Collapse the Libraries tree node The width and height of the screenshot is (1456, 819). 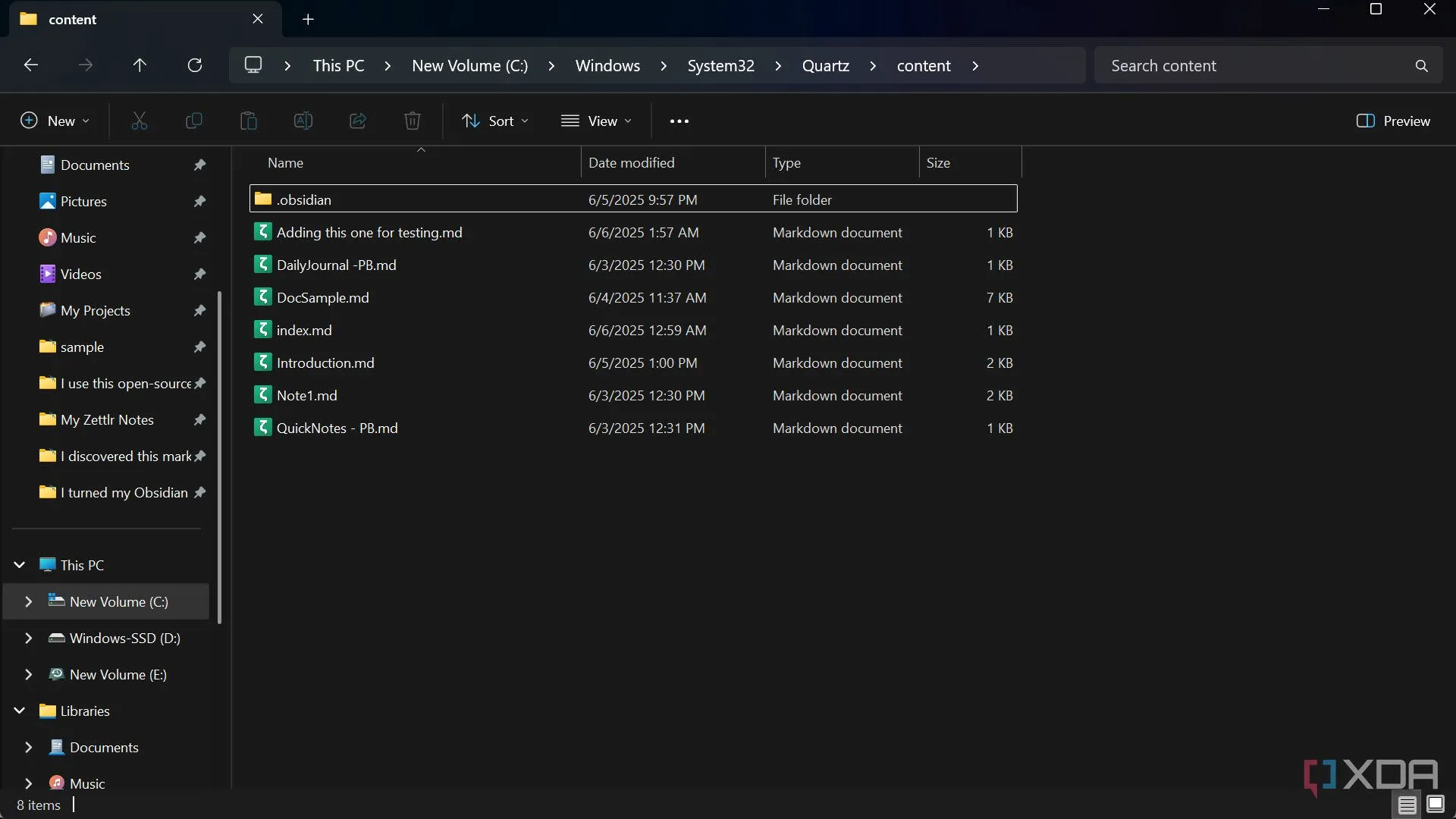tap(20, 711)
